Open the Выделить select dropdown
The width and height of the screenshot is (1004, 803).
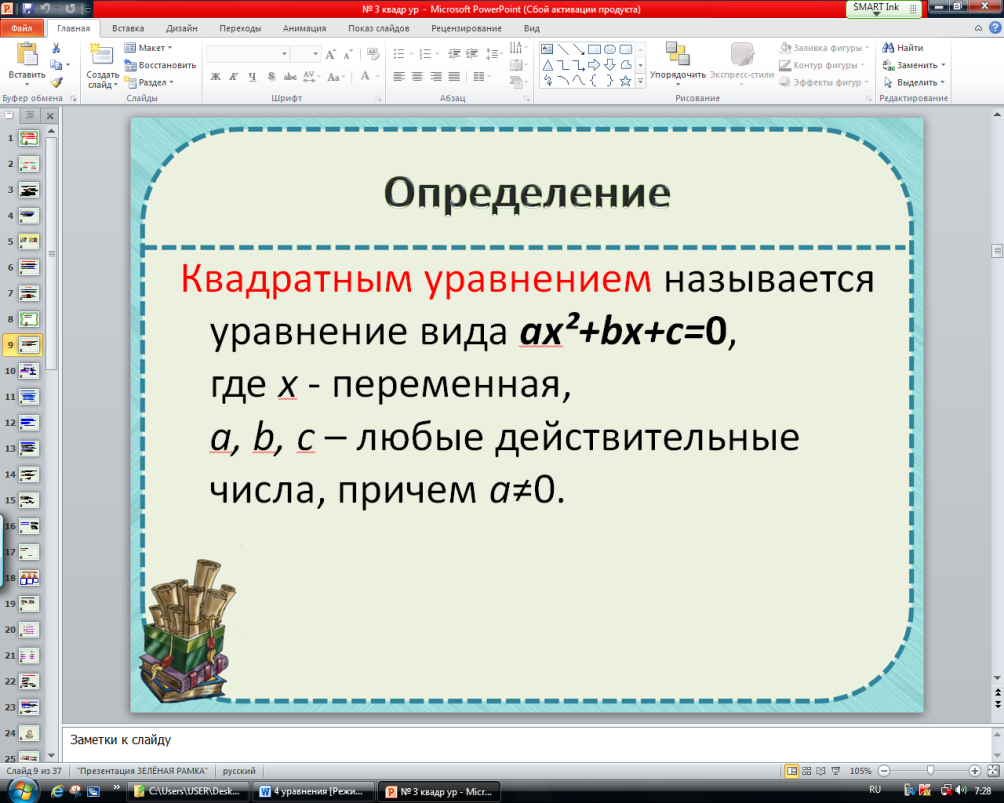(x=914, y=83)
